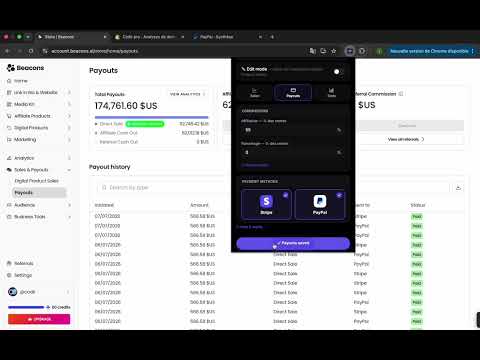Expand the Analytics submenu chevron
The image size is (480, 360).
point(69,158)
